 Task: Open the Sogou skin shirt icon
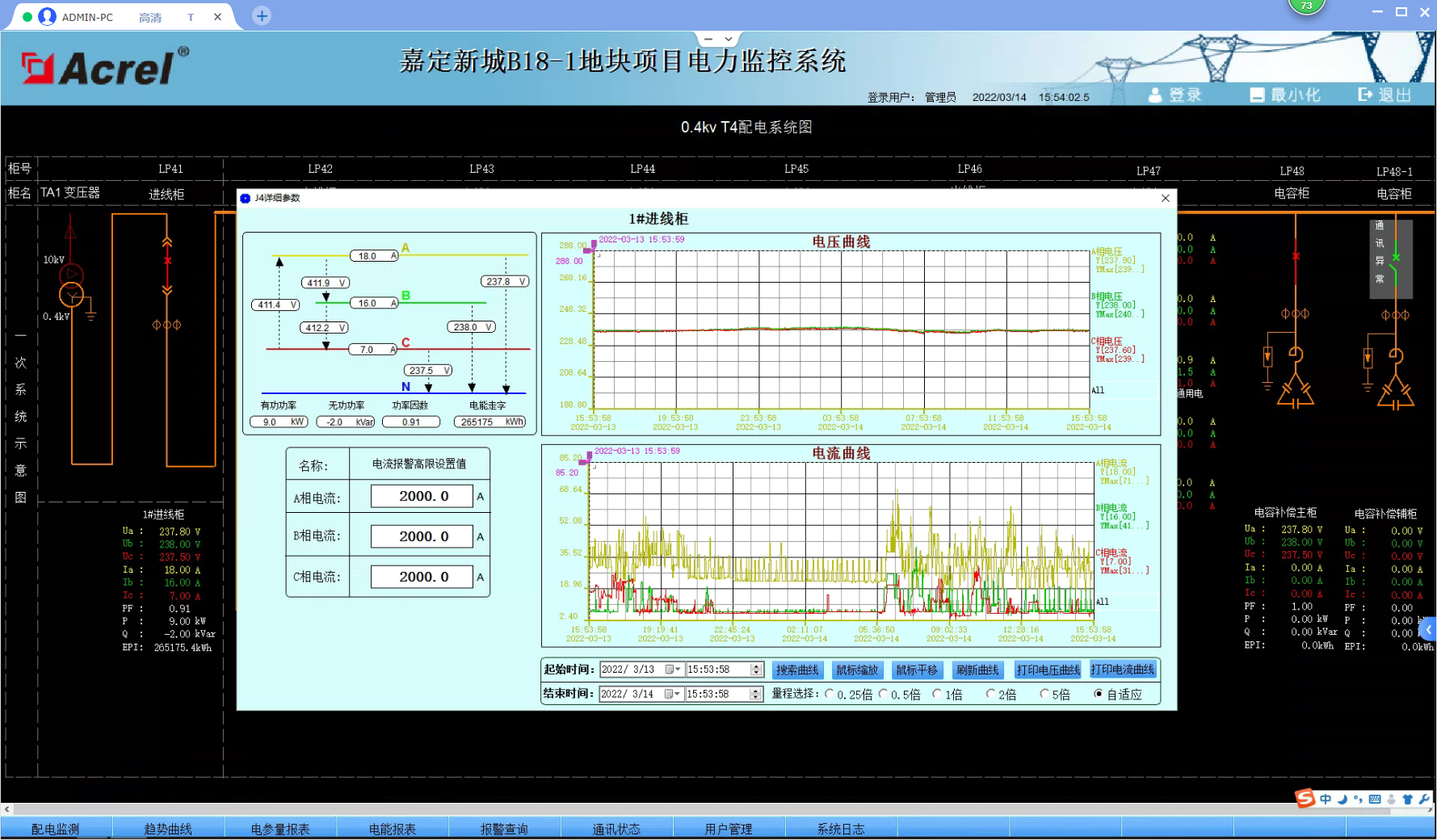point(1408,799)
